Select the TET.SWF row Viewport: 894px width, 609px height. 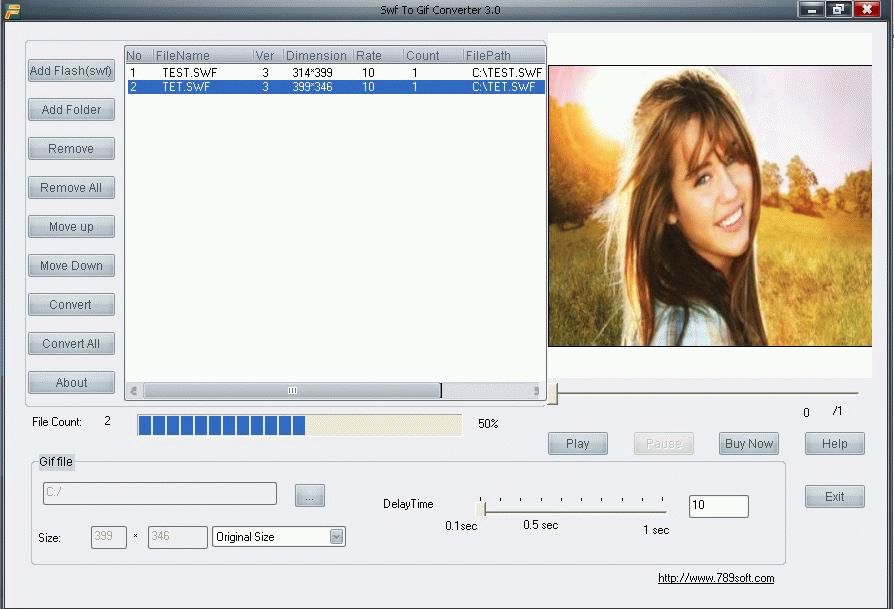pyautogui.click(x=335, y=87)
